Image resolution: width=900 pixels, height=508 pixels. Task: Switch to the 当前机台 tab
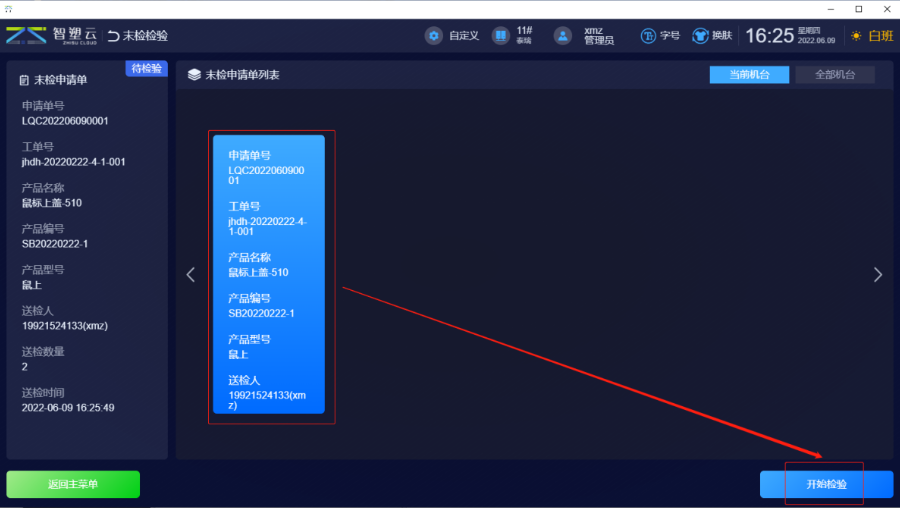click(x=749, y=75)
